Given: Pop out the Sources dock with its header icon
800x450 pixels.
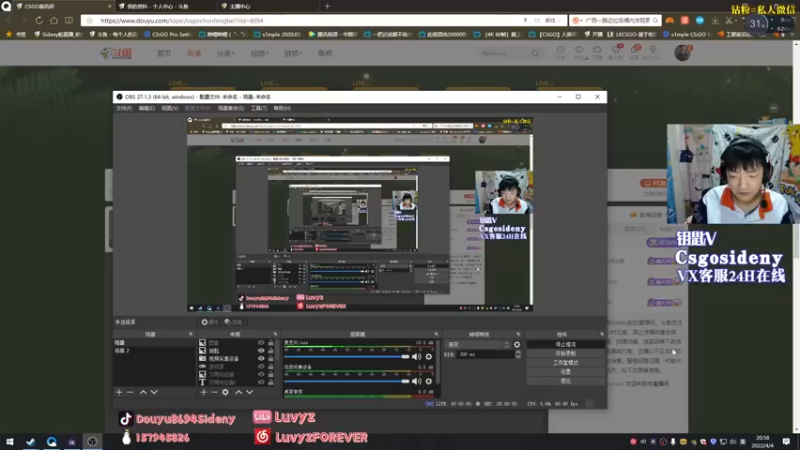Looking at the screenshot, I should [275, 334].
